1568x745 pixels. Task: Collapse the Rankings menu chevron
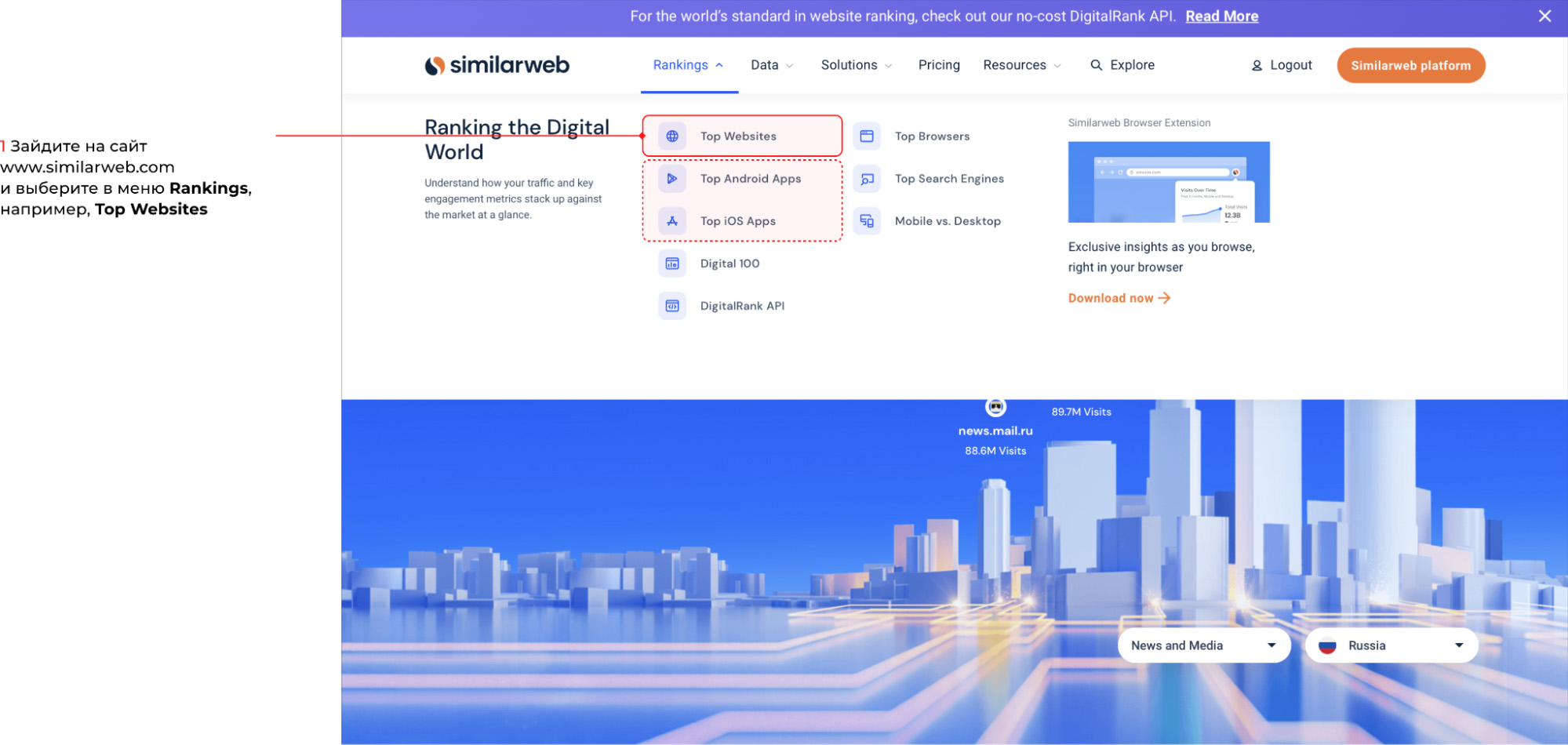[719, 65]
